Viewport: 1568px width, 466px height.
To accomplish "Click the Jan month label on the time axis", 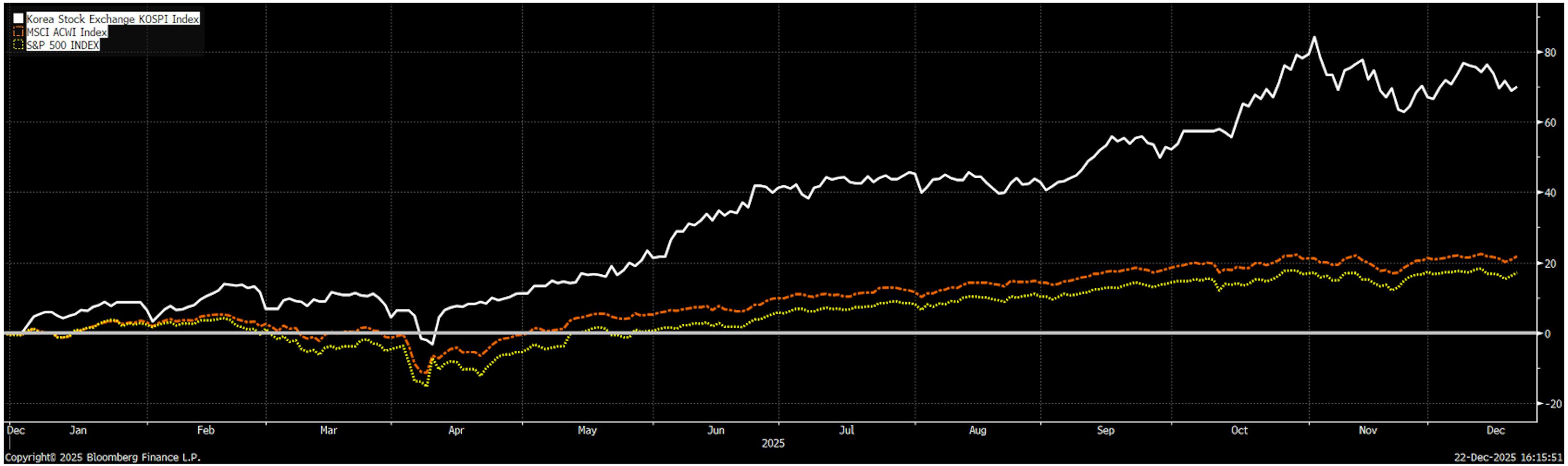I will pos(78,430).
